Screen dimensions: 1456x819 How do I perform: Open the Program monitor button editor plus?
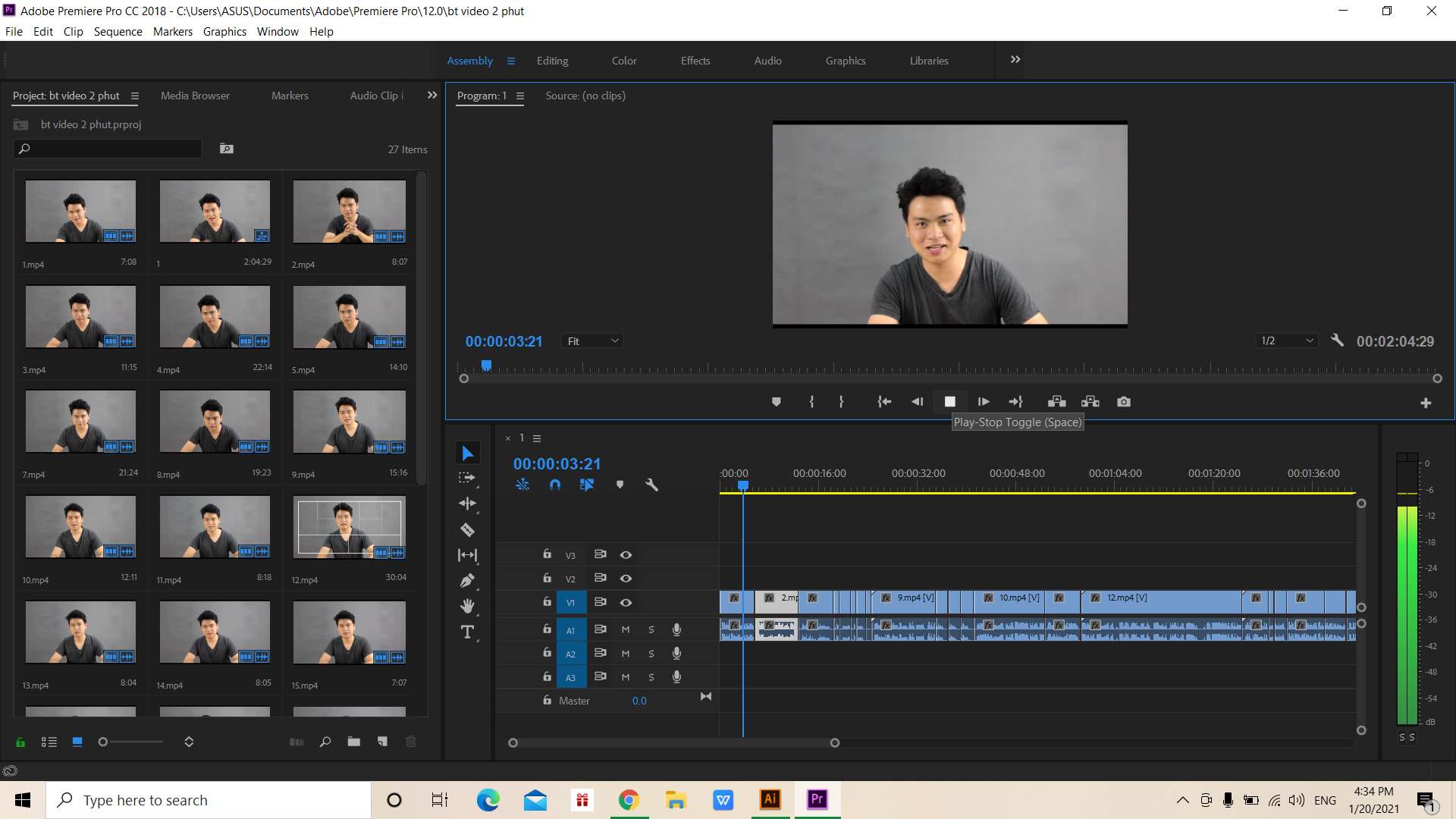point(1426,403)
